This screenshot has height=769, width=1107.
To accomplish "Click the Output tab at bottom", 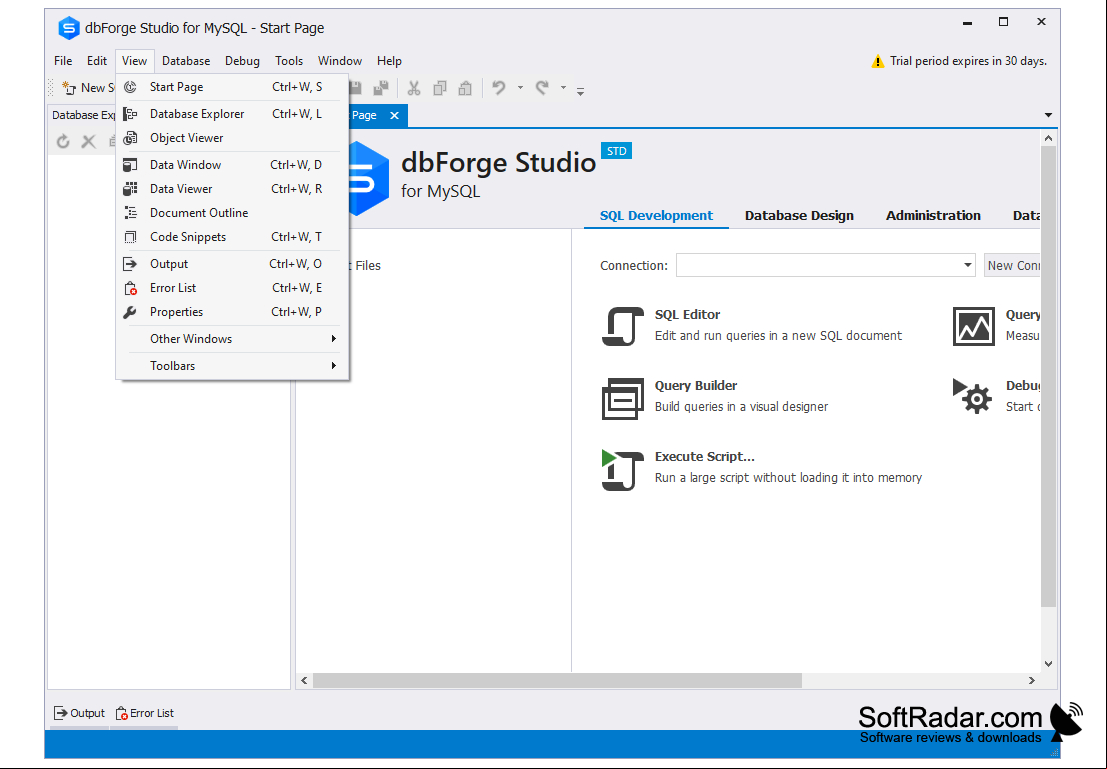I will pyautogui.click(x=80, y=713).
